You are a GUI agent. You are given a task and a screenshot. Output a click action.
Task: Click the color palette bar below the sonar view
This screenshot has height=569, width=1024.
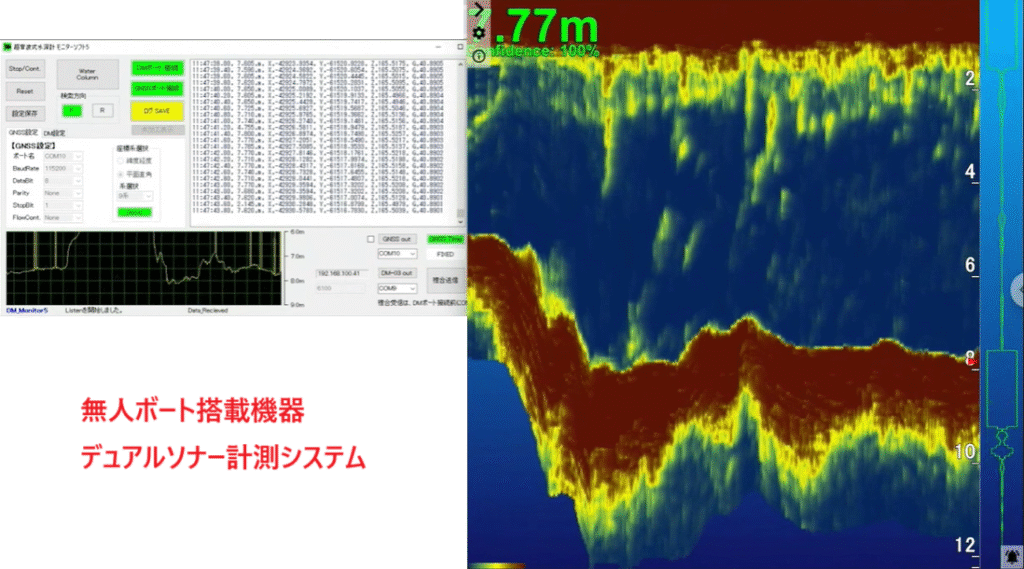497,565
